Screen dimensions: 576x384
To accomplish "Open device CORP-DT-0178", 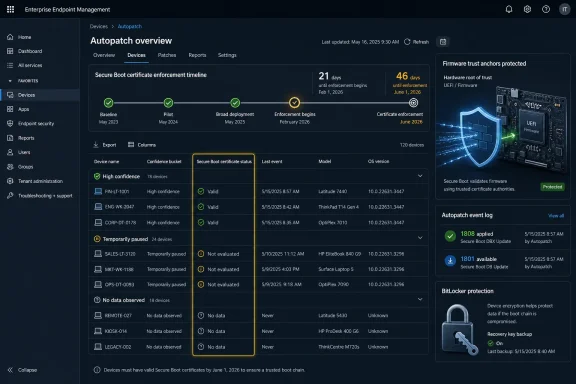I will pyautogui.click(x=120, y=223).
